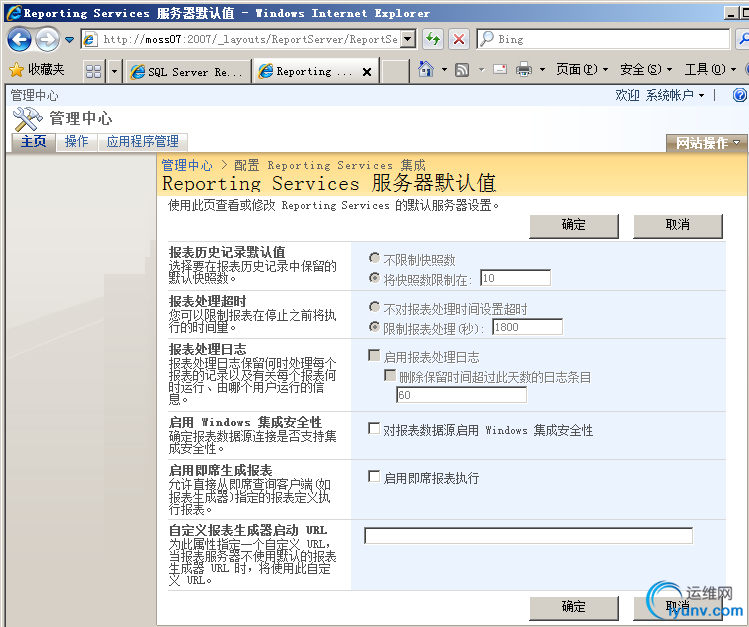Select the 主页 navigation tab

tap(33, 141)
